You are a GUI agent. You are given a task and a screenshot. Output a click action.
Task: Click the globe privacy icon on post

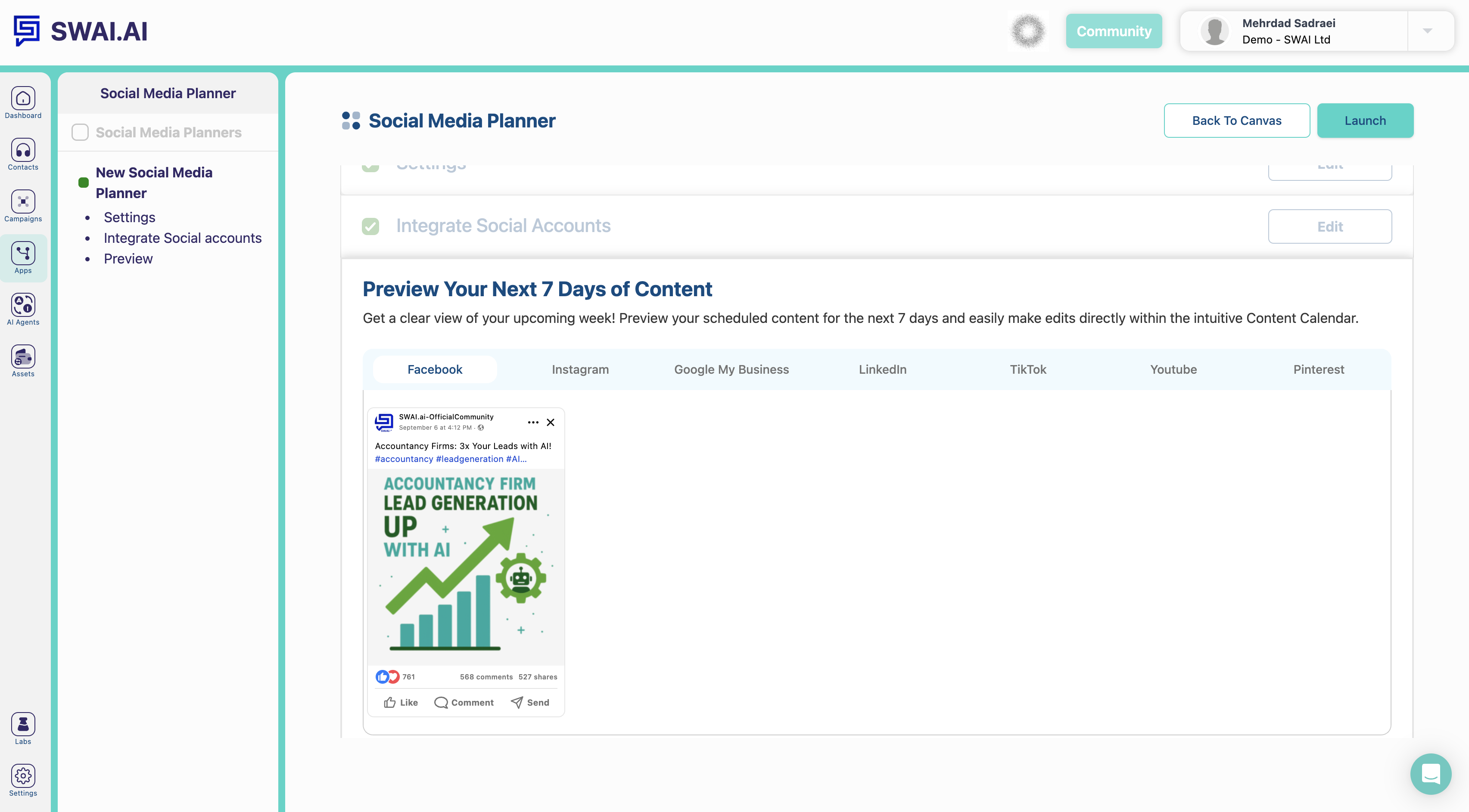coord(481,428)
